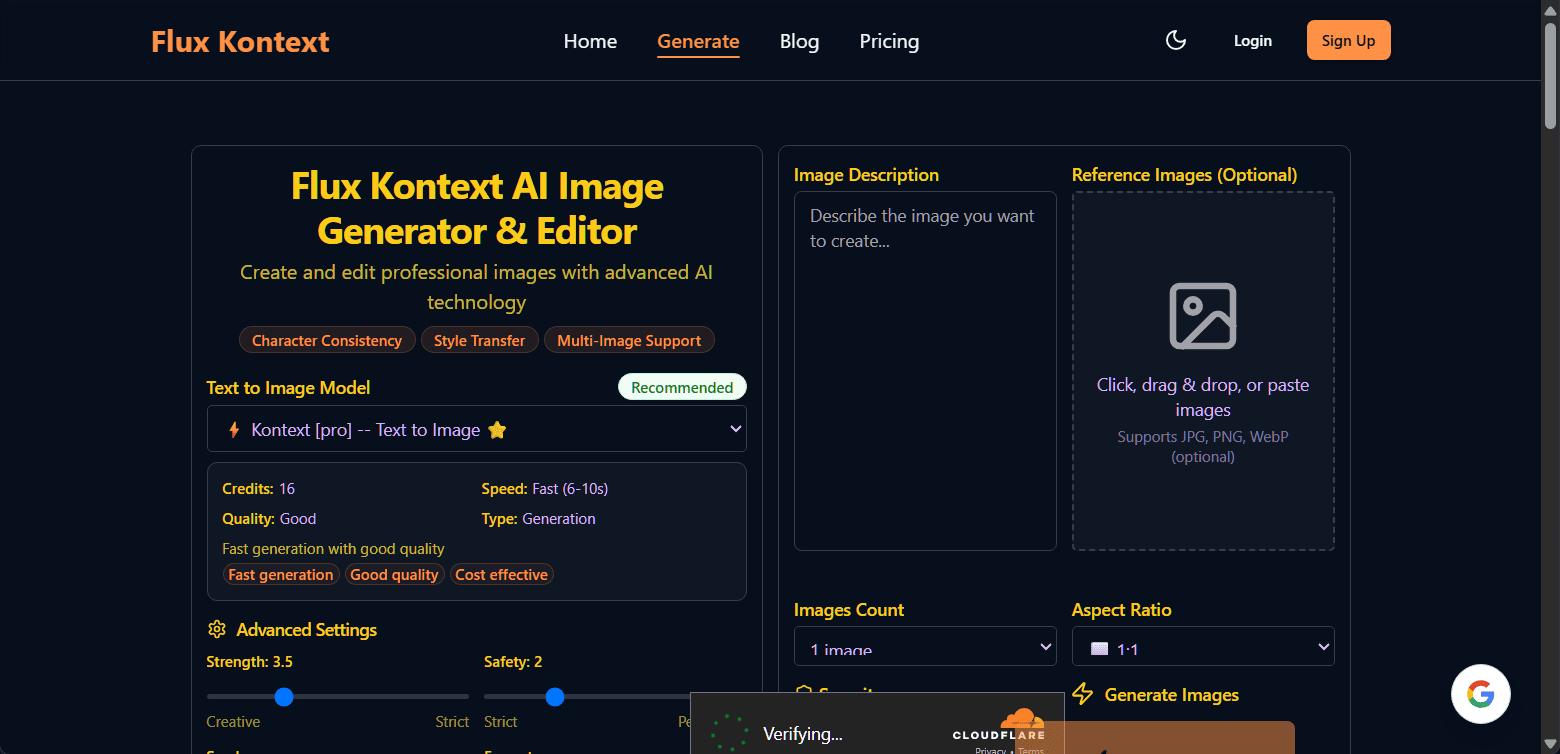Click the Safety slider handle
Viewport: 1560px width, 754px height.
[x=555, y=696]
